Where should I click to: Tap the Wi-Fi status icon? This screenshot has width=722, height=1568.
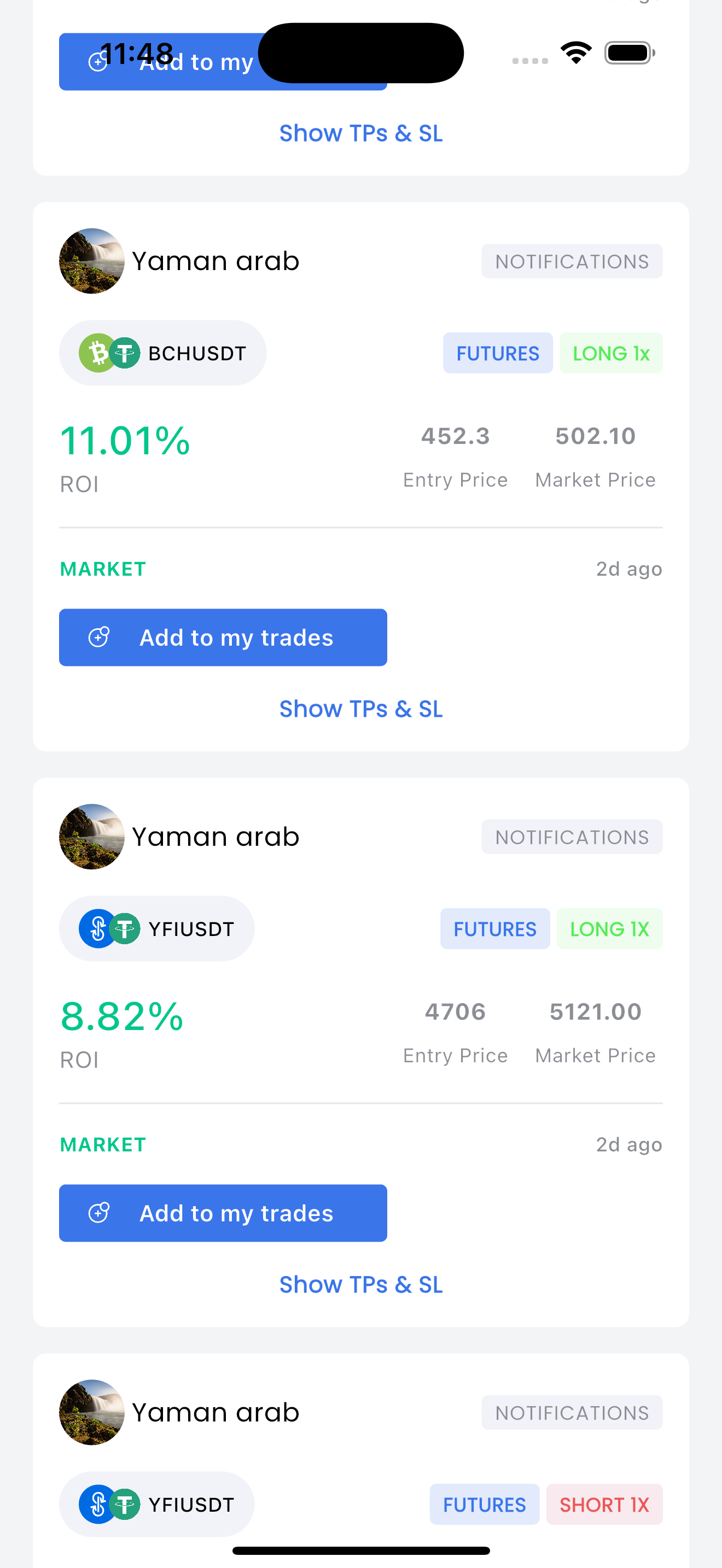point(577,53)
